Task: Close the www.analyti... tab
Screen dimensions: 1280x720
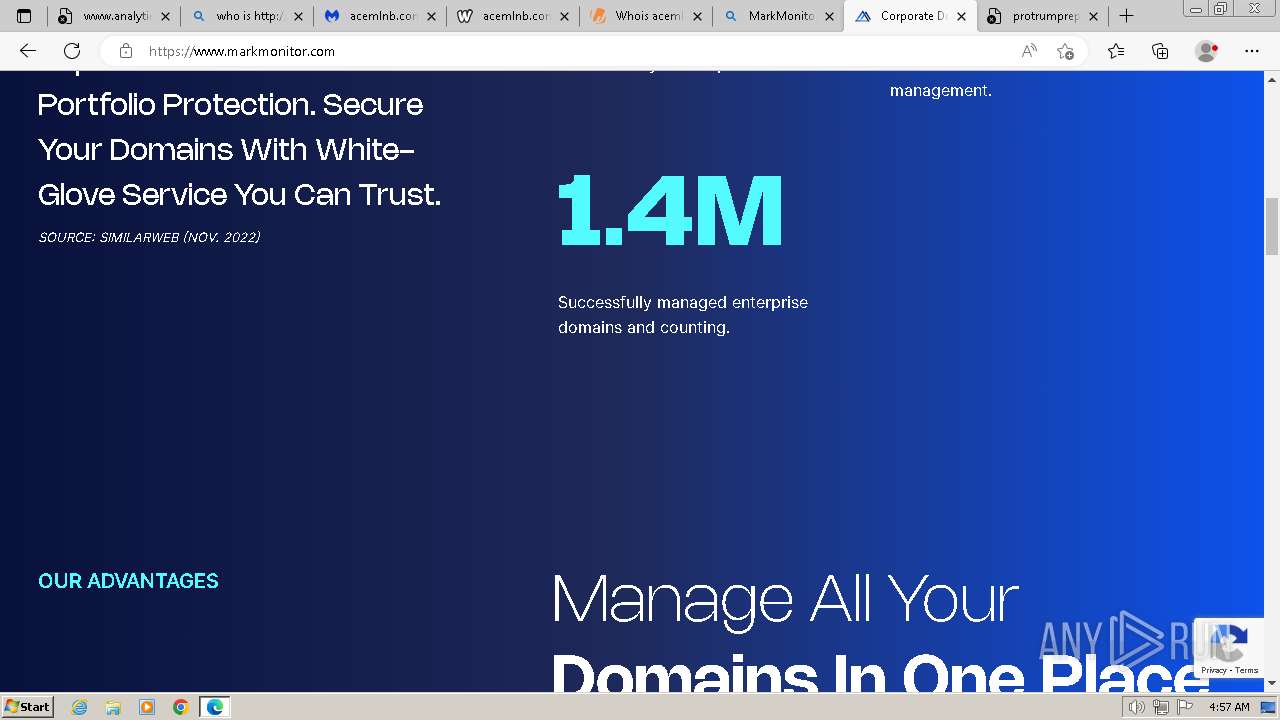Action: tap(165, 16)
